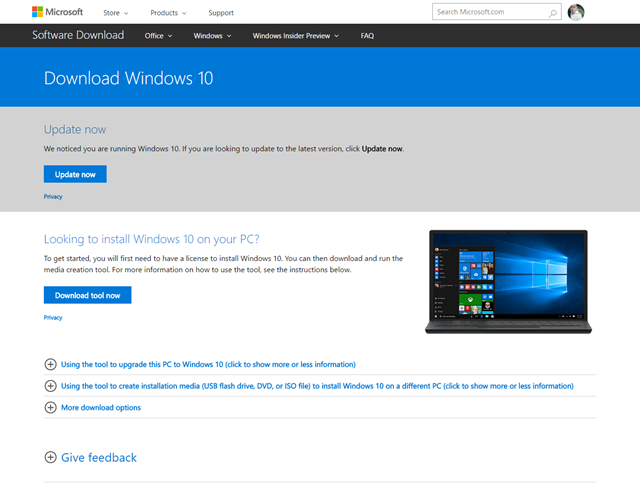640x490 pixels.
Task: Click the Microsoft logo
Action: [57, 12]
